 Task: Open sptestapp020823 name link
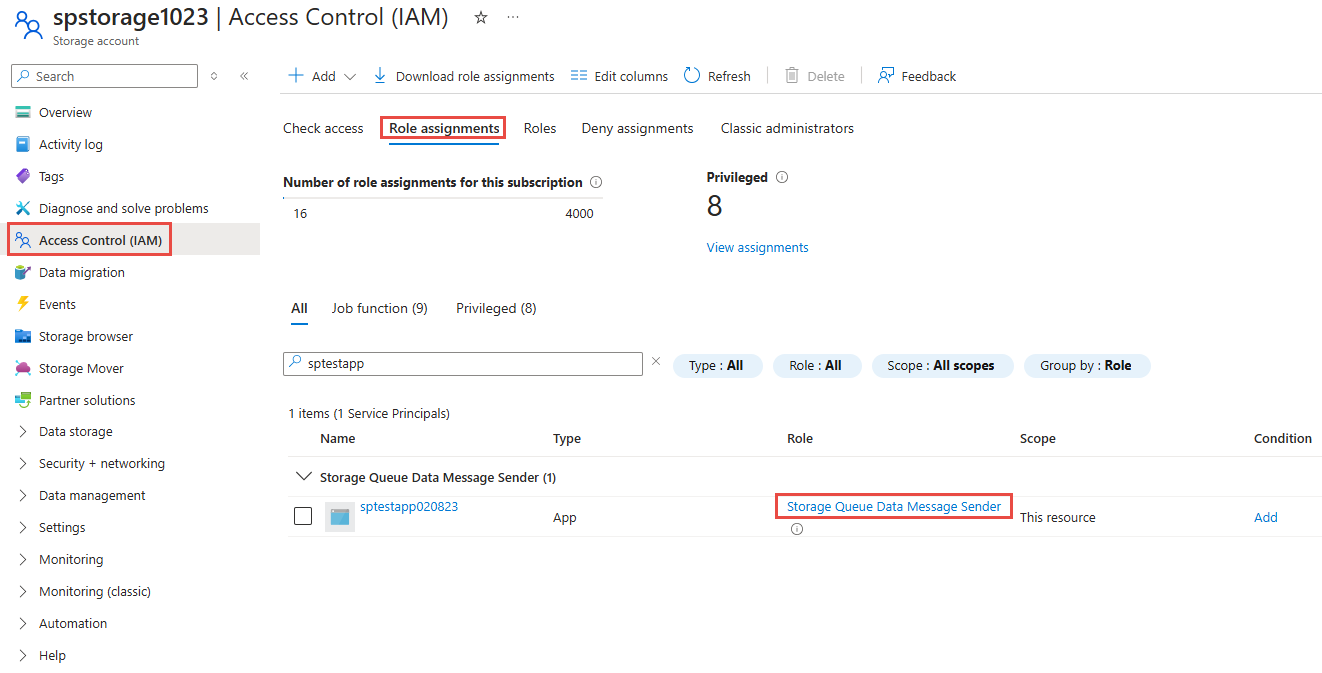409,506
